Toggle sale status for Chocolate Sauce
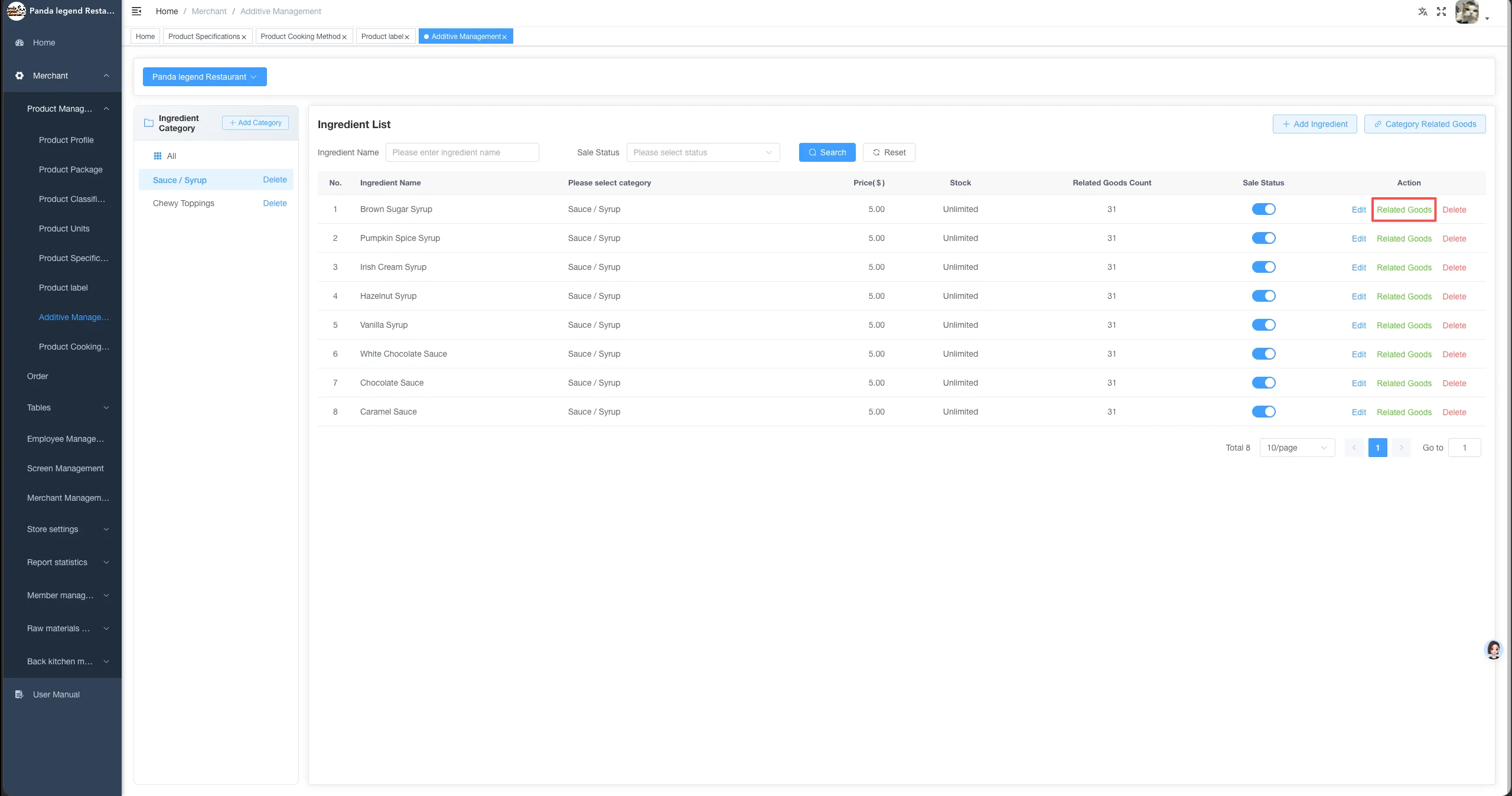The image size is (1512, 796). click(1263, 383)
